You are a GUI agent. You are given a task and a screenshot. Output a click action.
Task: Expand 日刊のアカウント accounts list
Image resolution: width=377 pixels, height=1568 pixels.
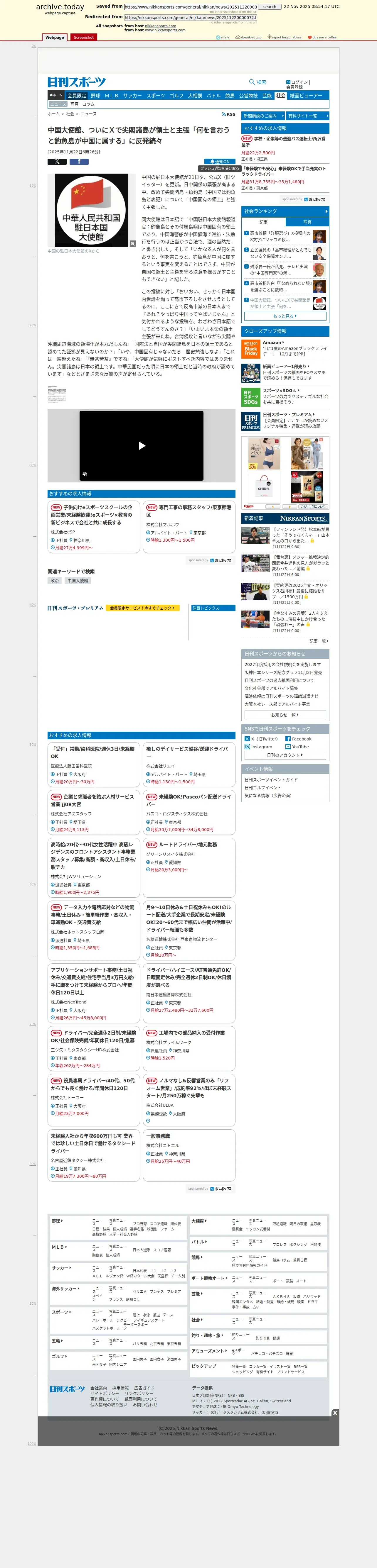[x=285, y=755]
